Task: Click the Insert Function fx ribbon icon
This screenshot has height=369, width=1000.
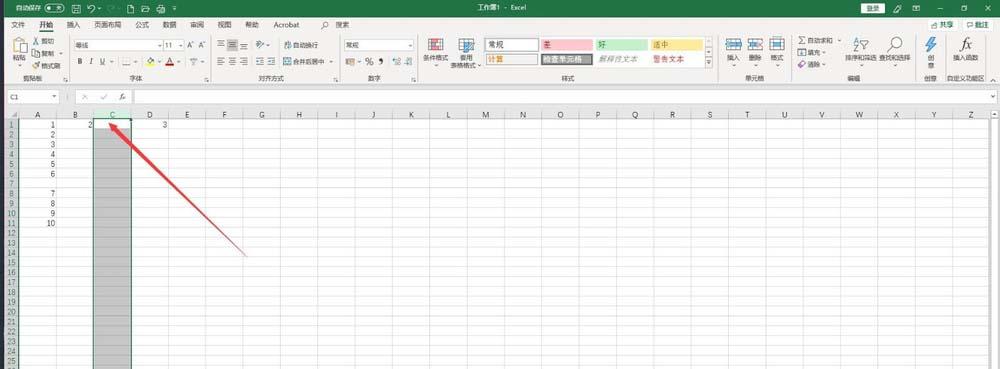Action: point(966,45)
